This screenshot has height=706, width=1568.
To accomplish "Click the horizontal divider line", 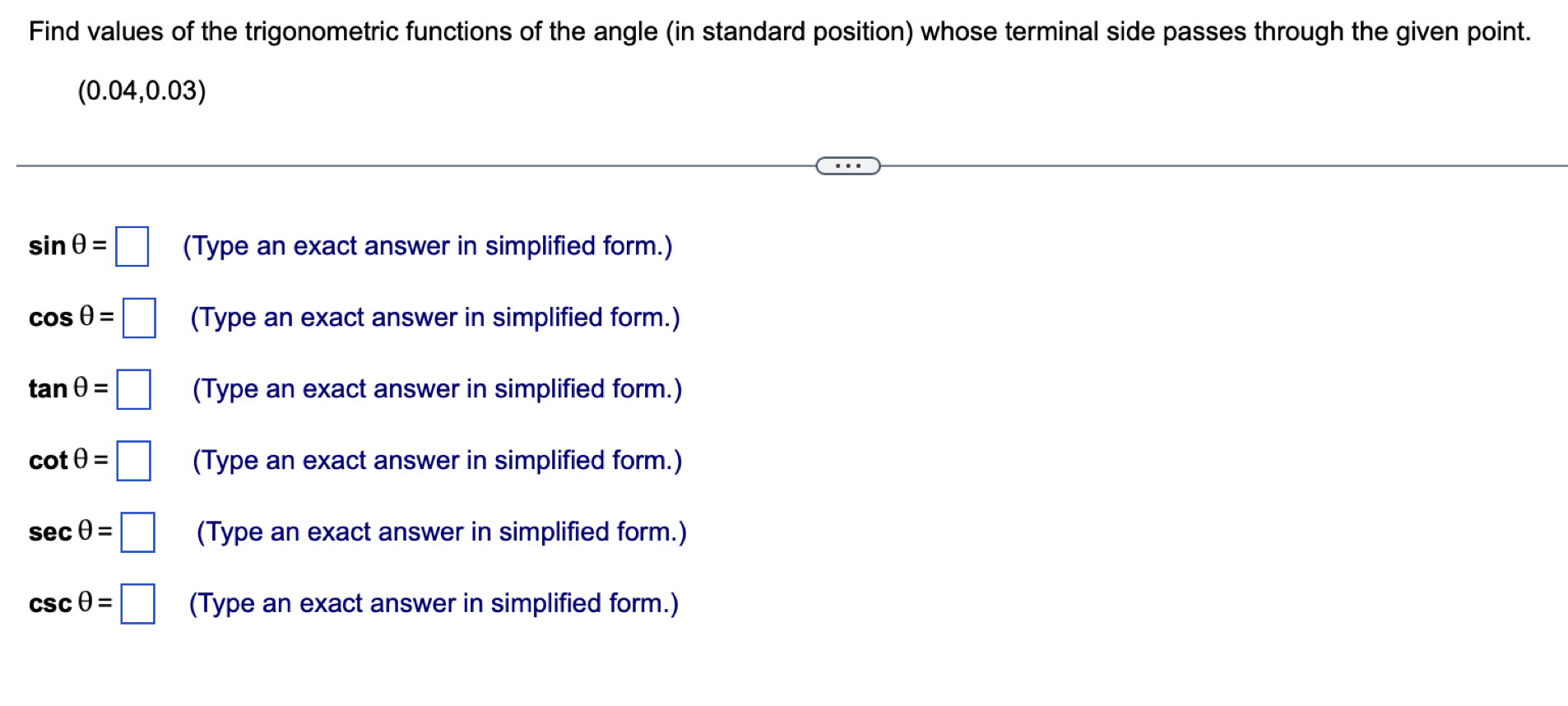I will [x=411, y=165].
